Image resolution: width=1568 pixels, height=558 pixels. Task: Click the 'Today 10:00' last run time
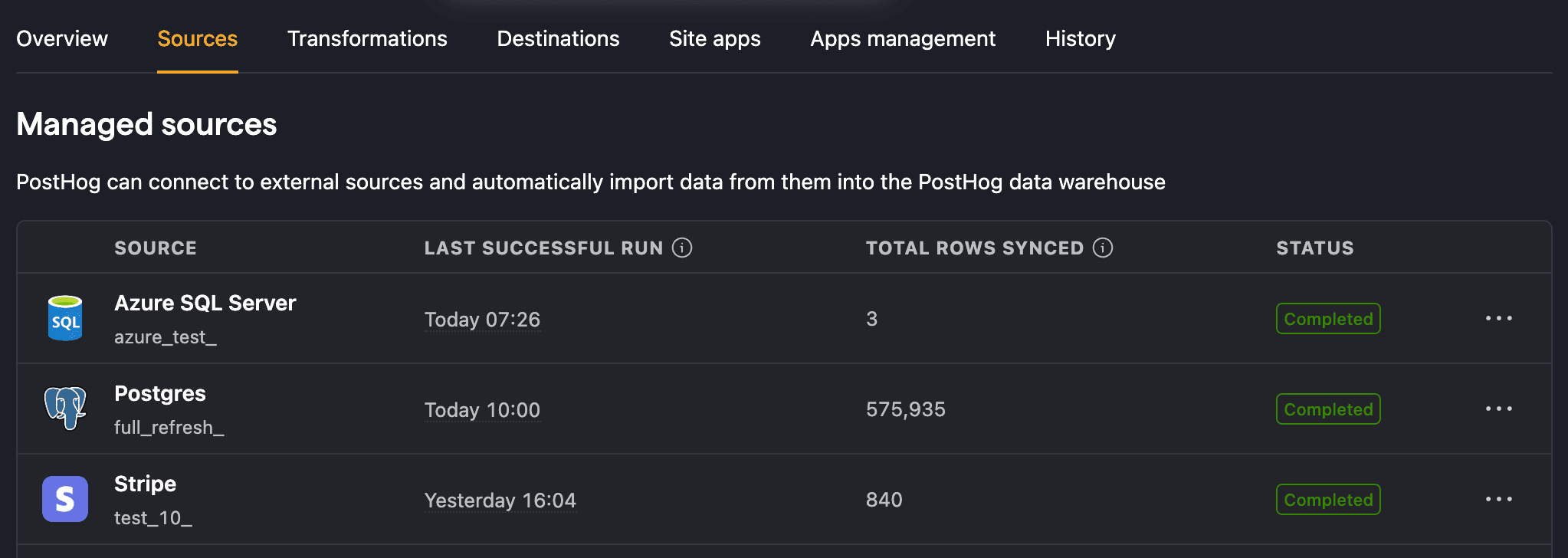[483, 410]
